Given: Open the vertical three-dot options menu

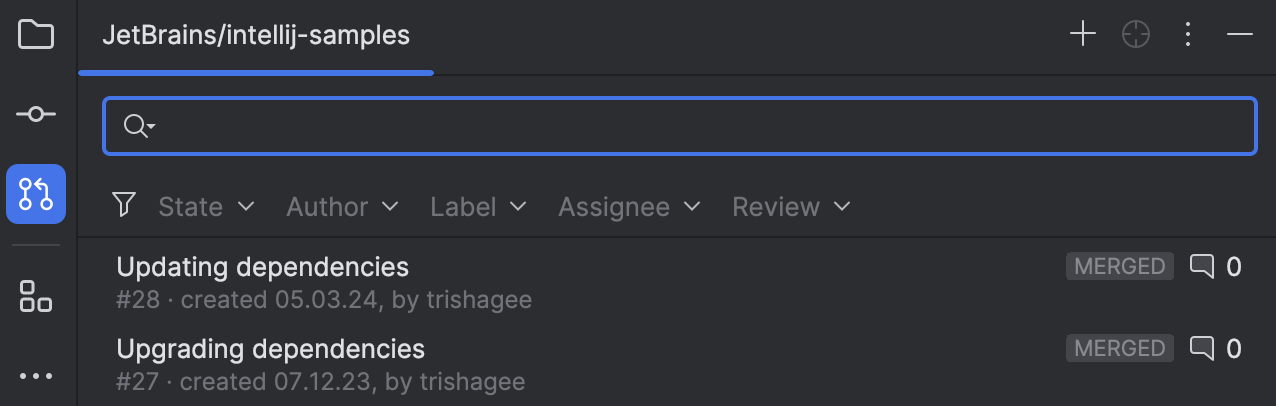Looking at the screenshot, I should coord(1188,35).
